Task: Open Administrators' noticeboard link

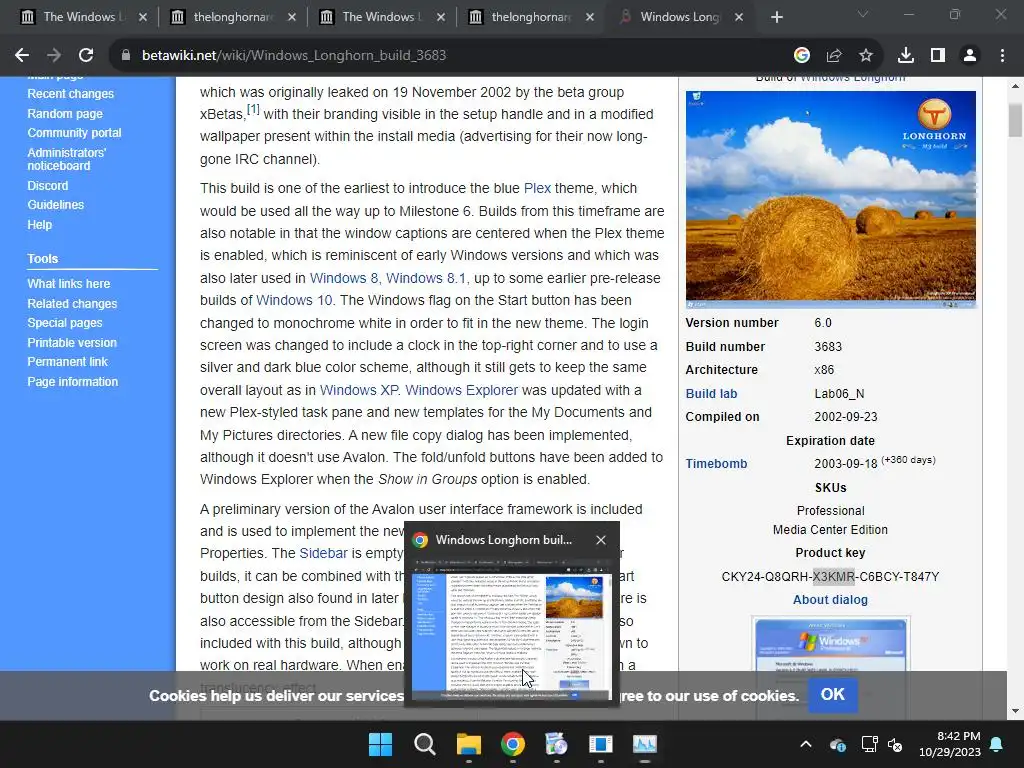Action: pyautogui.click(x=67, y=159)
